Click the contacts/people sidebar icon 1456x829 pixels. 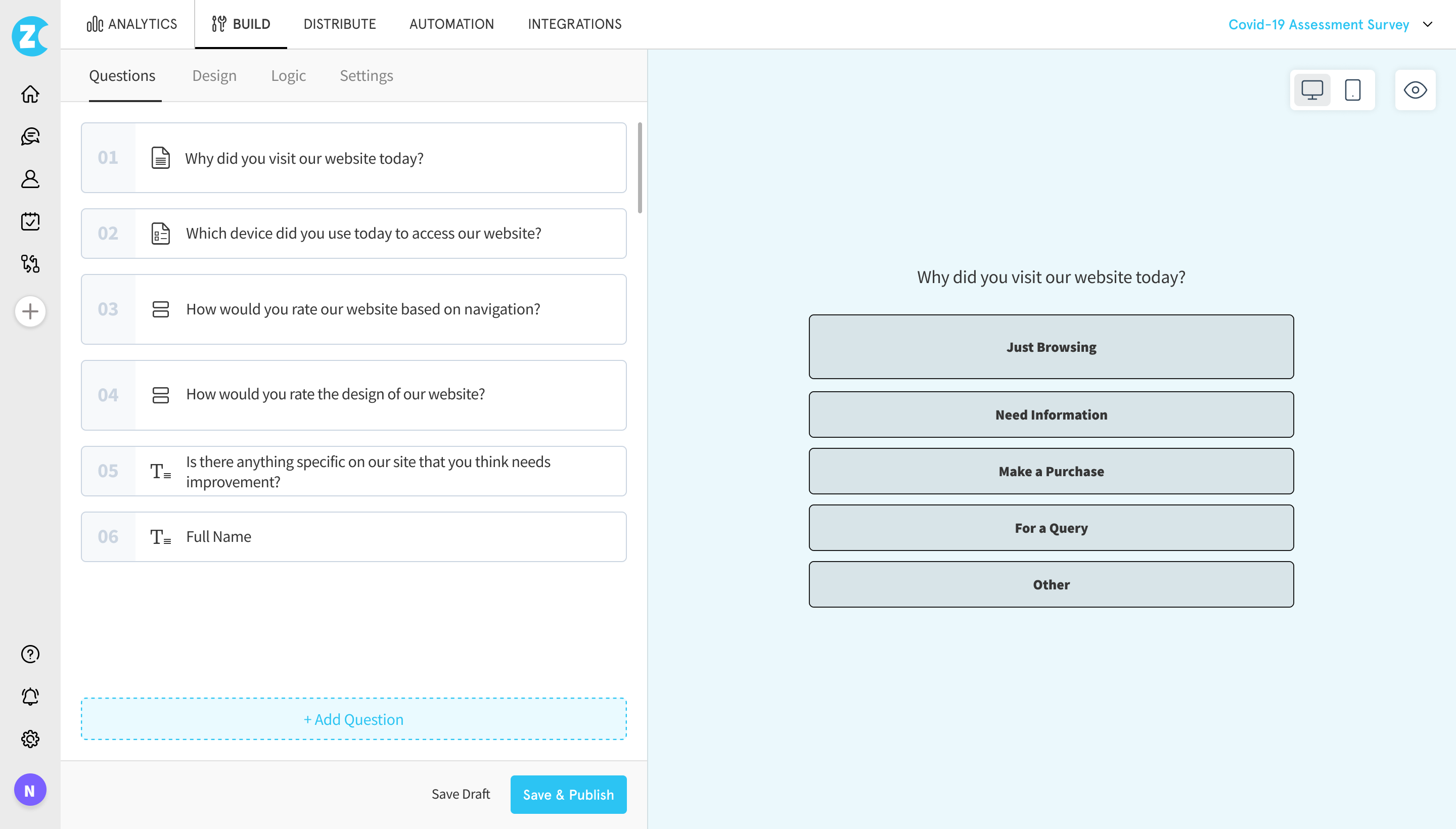pyautogui.click(x=30, y=179)
